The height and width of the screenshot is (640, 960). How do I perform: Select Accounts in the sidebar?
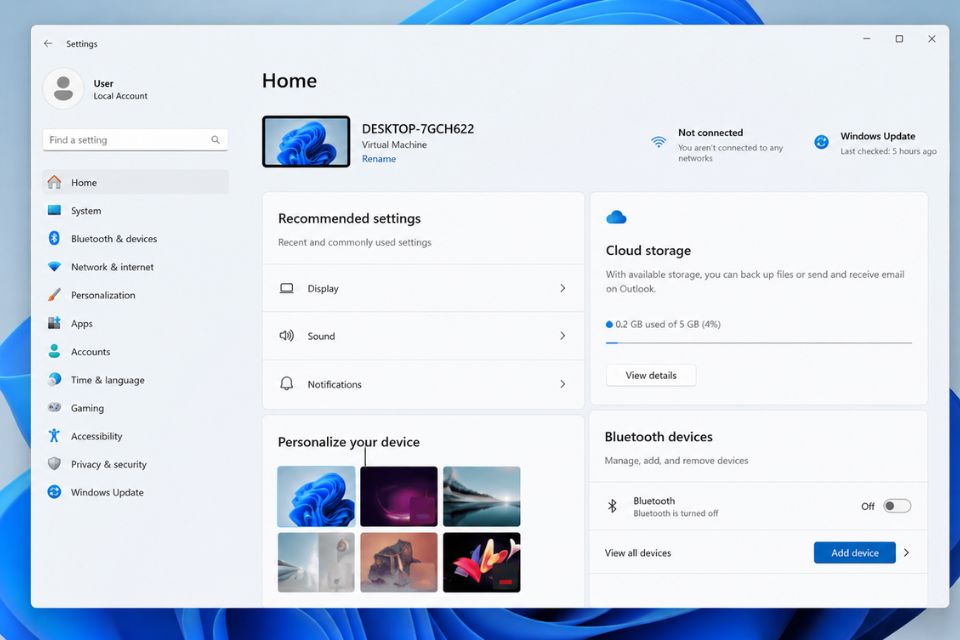(x=135, y=351)
